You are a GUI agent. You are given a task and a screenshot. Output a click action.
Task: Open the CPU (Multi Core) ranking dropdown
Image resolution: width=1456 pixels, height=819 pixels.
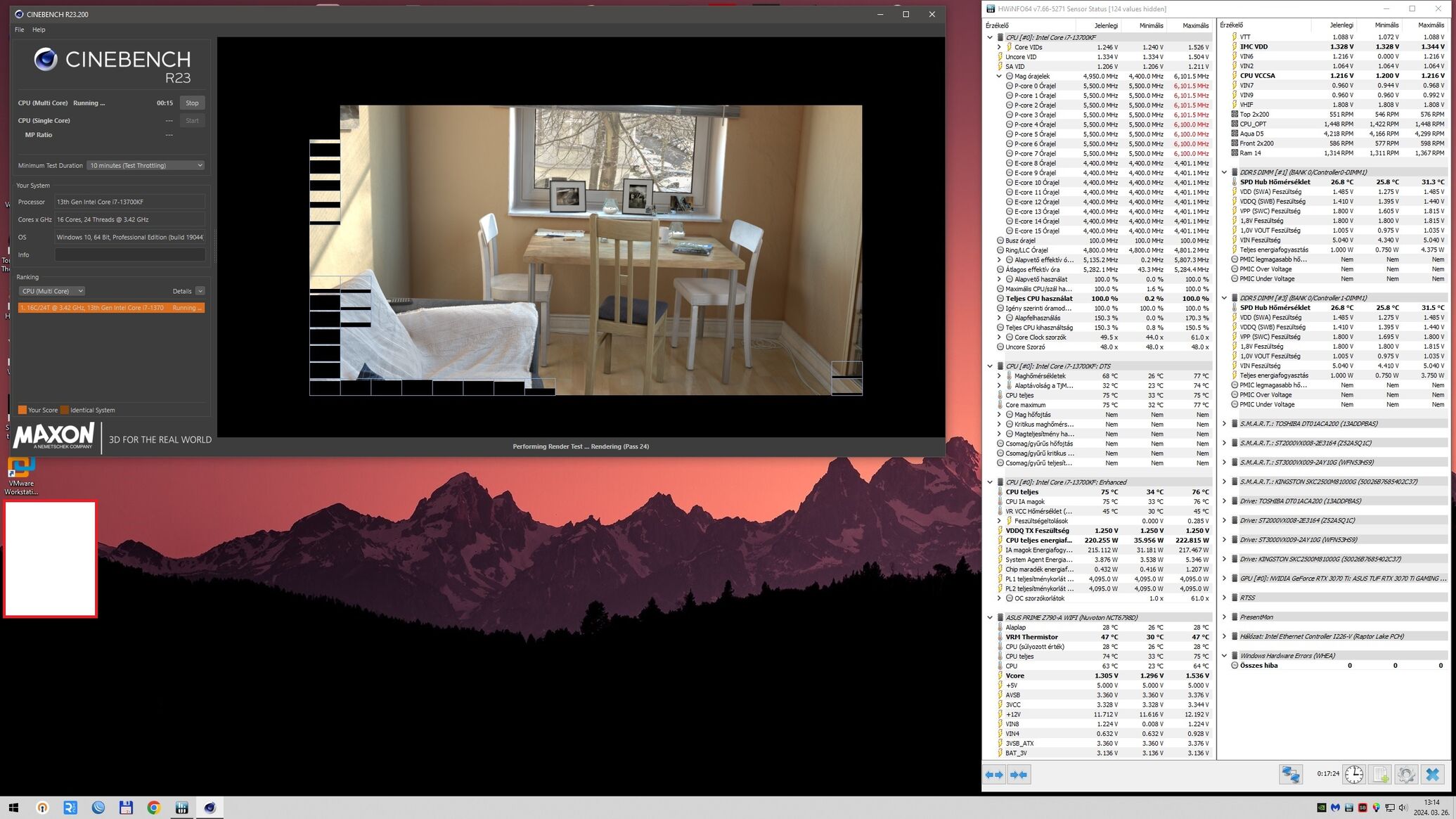[x=51, y=291]
